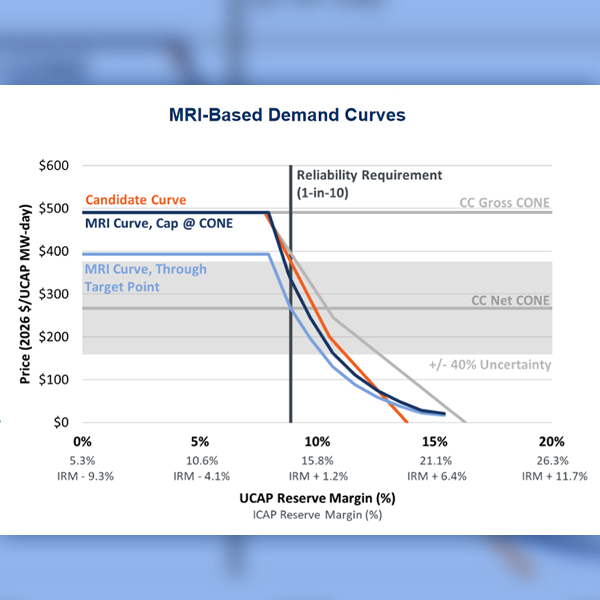Click the IRM + 1.2% label
600x600 pixels.
click(x=317, y=476)
